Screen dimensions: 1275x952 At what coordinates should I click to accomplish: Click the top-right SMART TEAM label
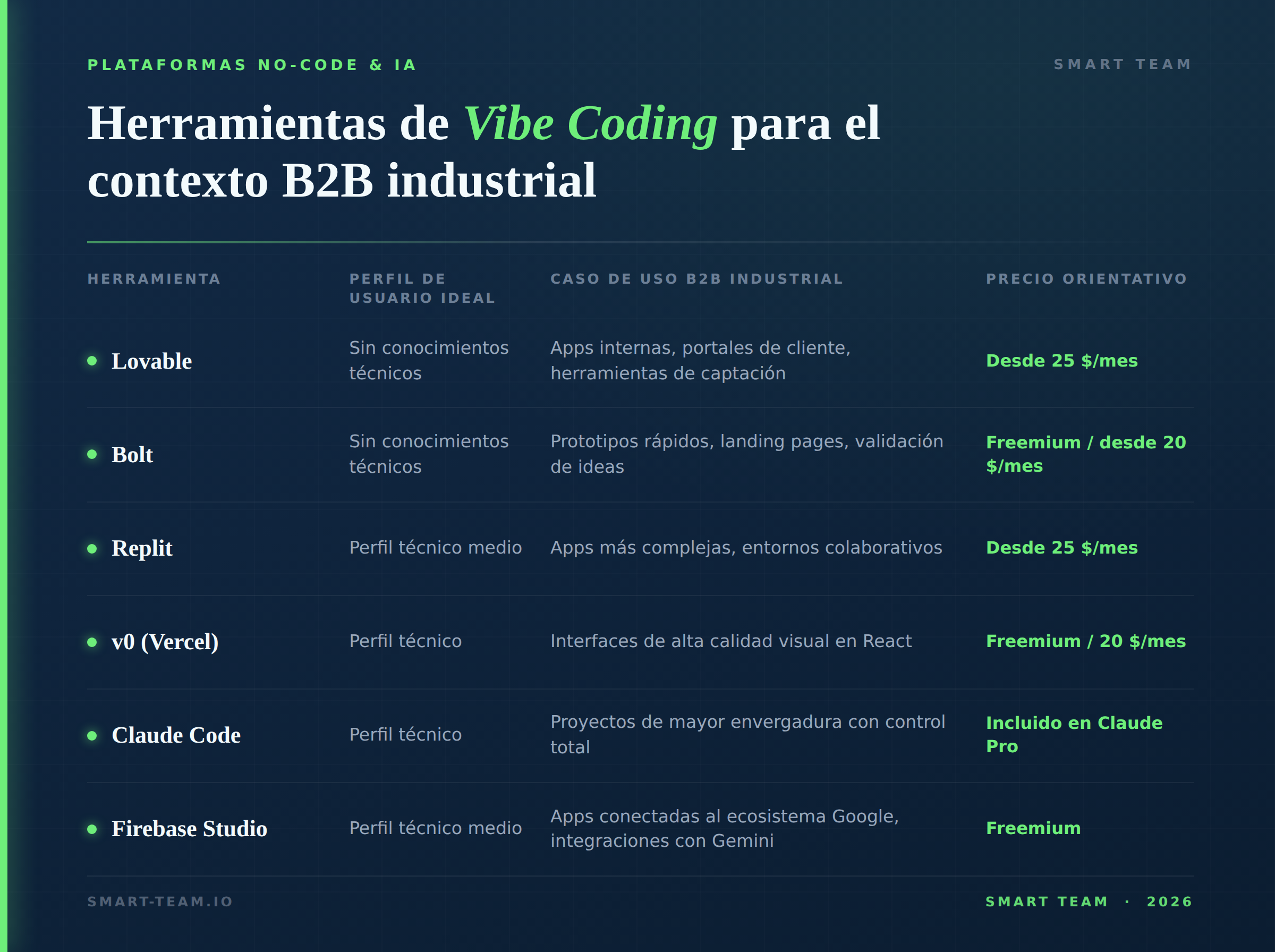[x=1123, y=64]
